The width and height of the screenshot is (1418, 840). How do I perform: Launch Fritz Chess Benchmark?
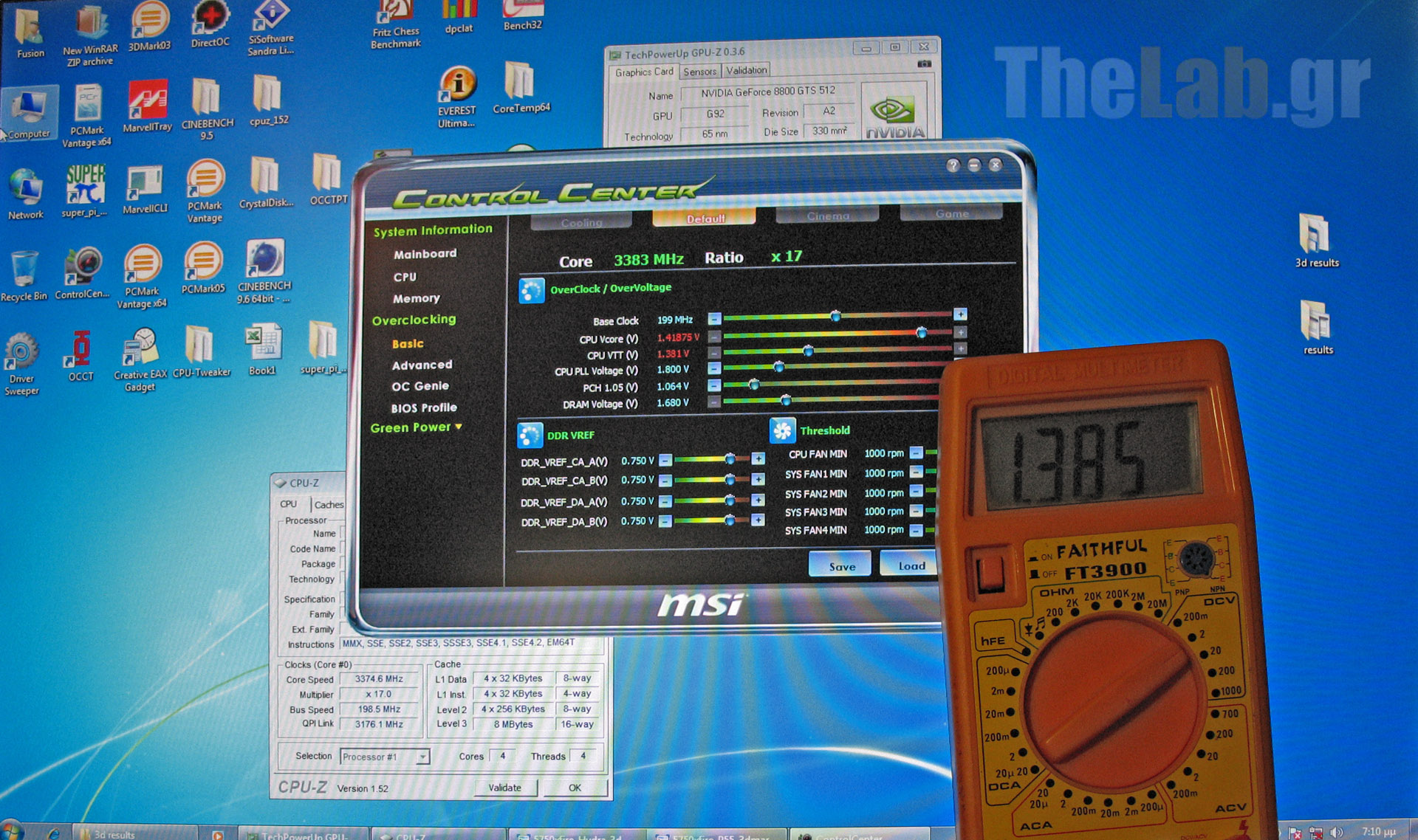click(x=396, y=24)
